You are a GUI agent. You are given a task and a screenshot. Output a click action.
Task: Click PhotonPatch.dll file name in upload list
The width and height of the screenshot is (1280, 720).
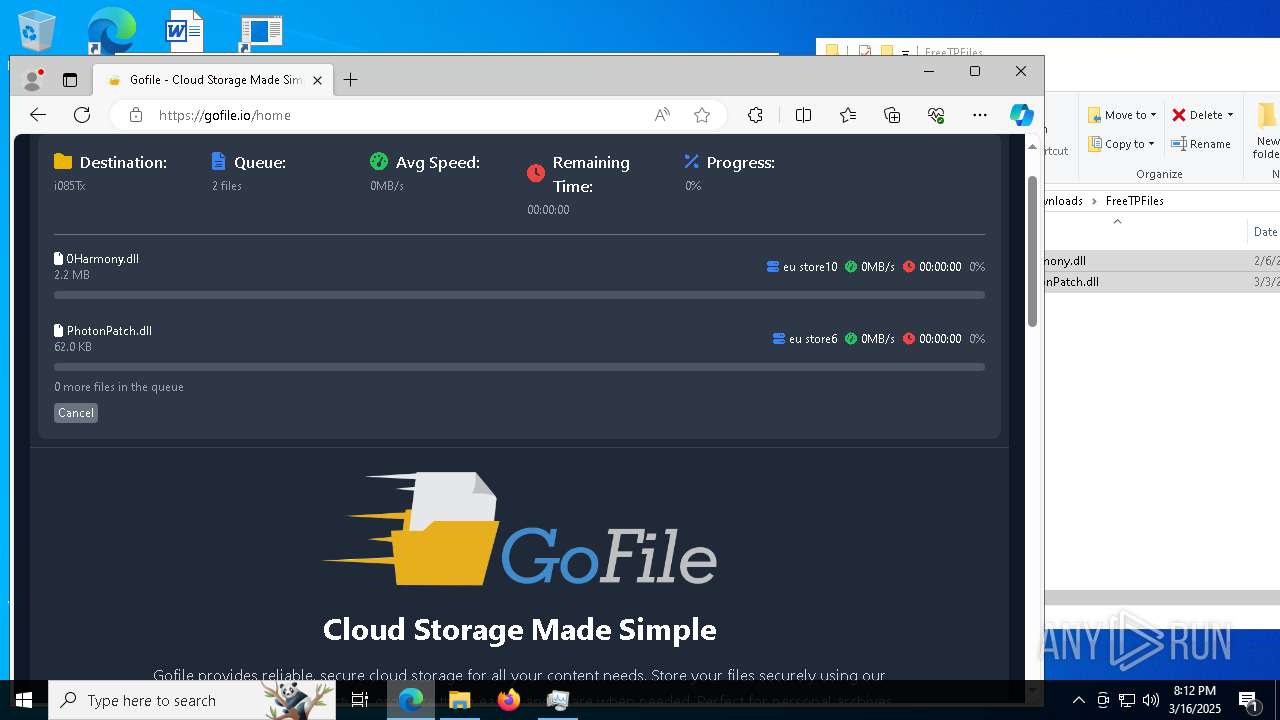coord(109,331)
